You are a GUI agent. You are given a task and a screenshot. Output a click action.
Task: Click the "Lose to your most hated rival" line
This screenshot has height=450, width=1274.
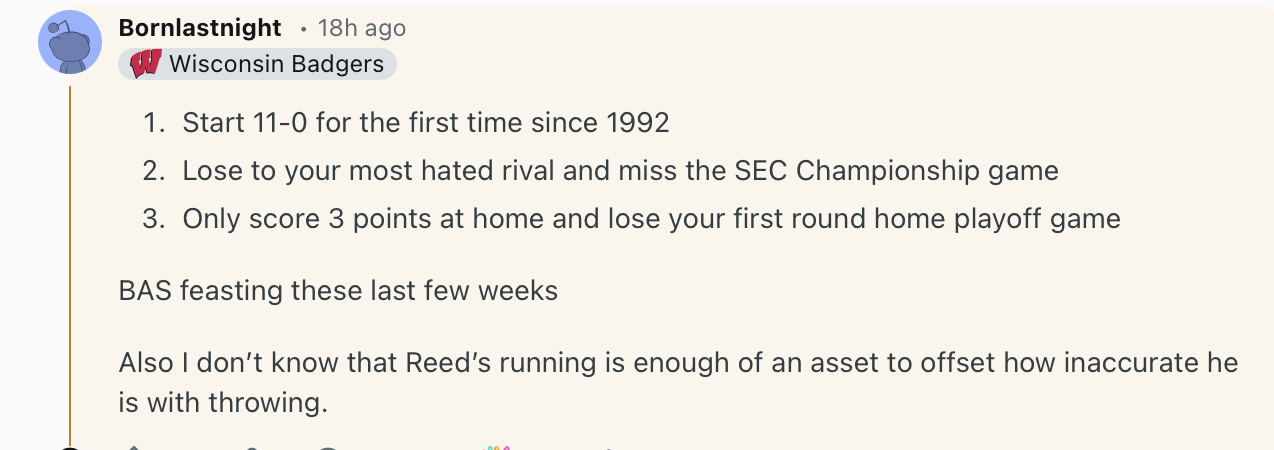pos(620,171)
